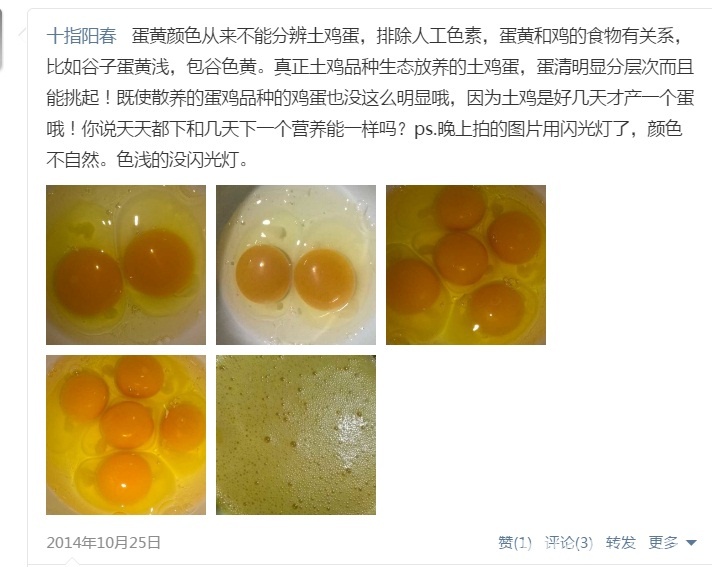Click the bottom yolk in fourth photo
The height and width of the screenshot is (567, 712).
pyautogui.click(x=124, y=478)
